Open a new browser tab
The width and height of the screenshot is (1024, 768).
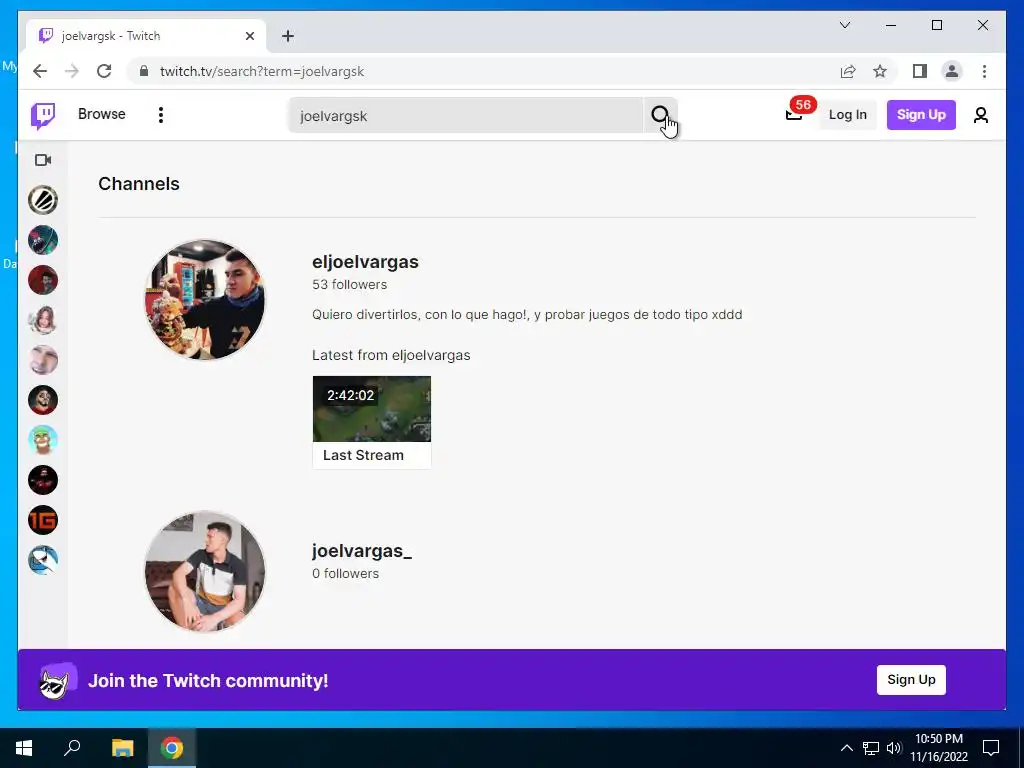click(288, 36)
